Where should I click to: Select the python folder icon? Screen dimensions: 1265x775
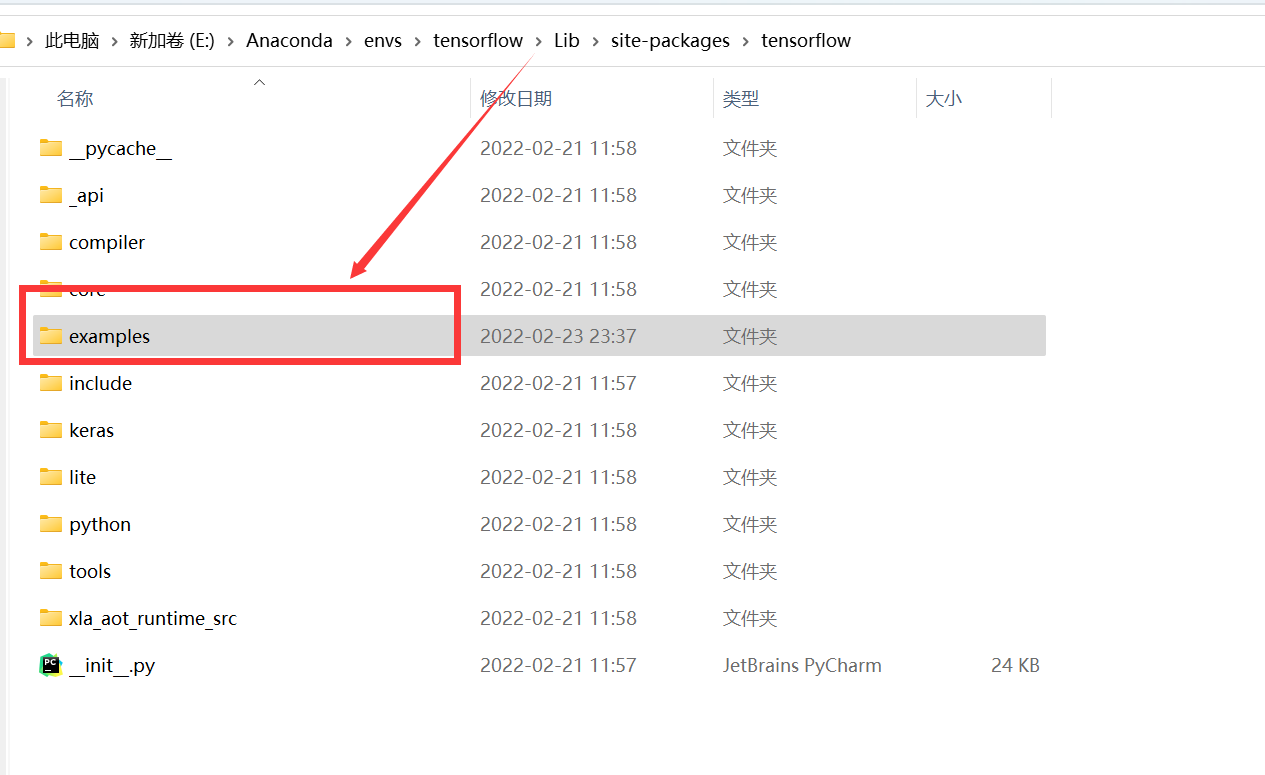click(x=51, y=524)
